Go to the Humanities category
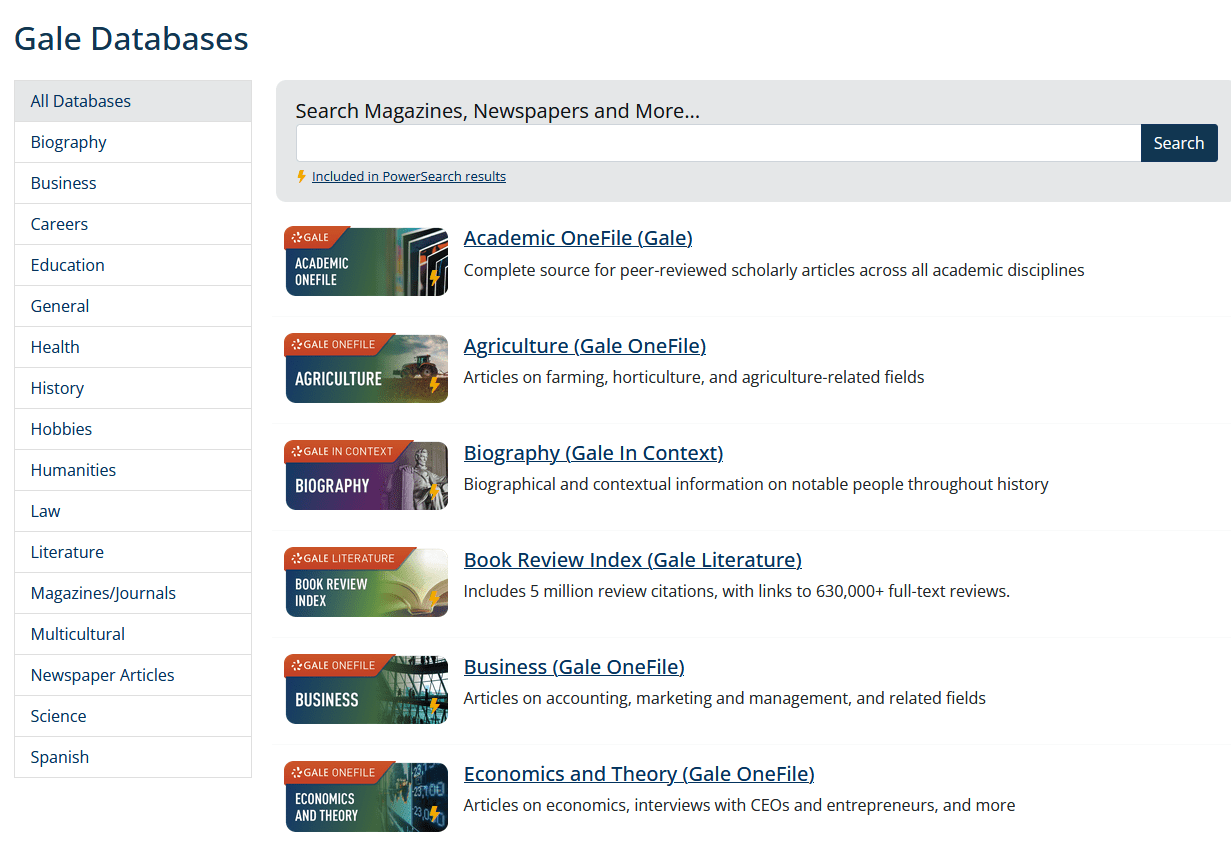 (x=133, y=470)
